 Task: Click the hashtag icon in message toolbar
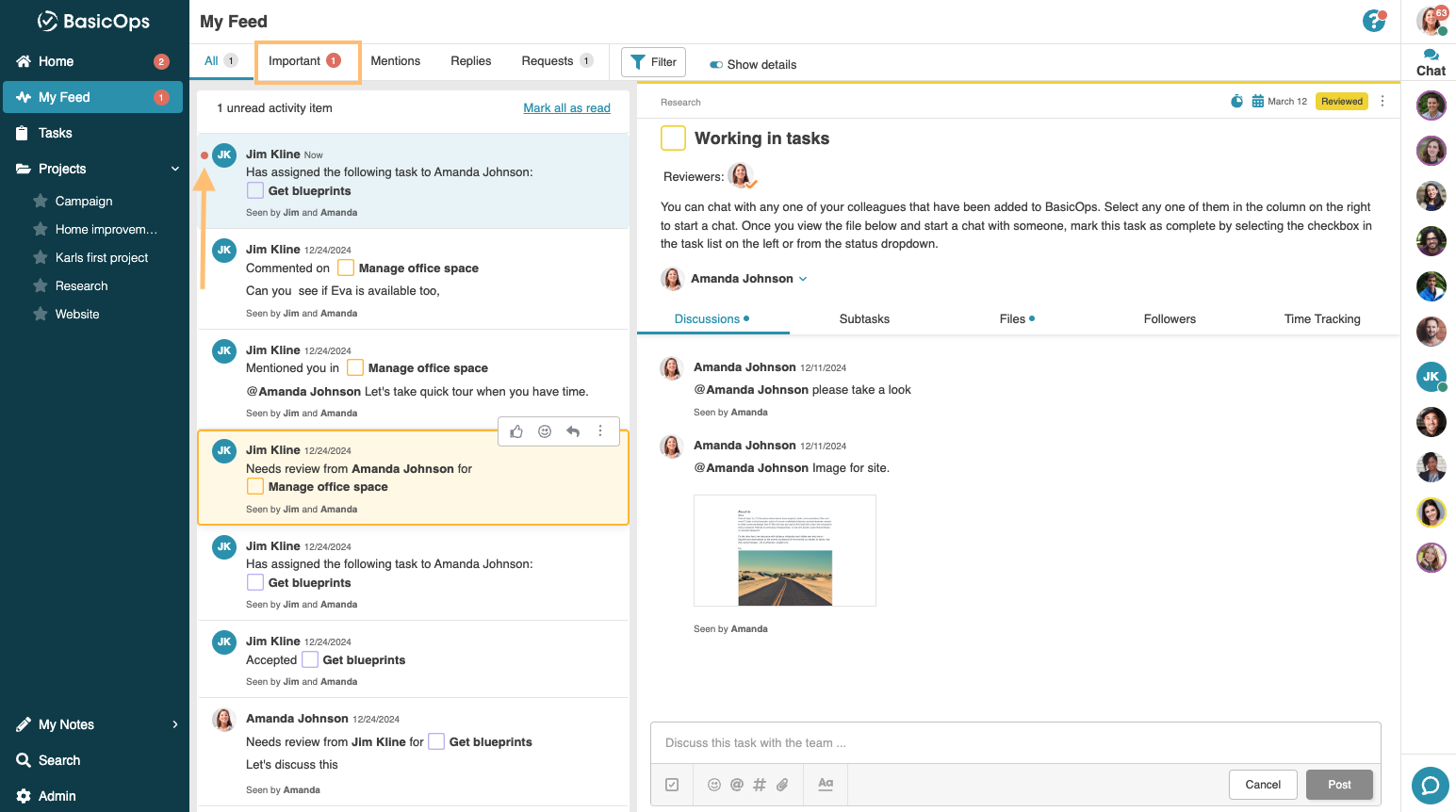[760, 785]
